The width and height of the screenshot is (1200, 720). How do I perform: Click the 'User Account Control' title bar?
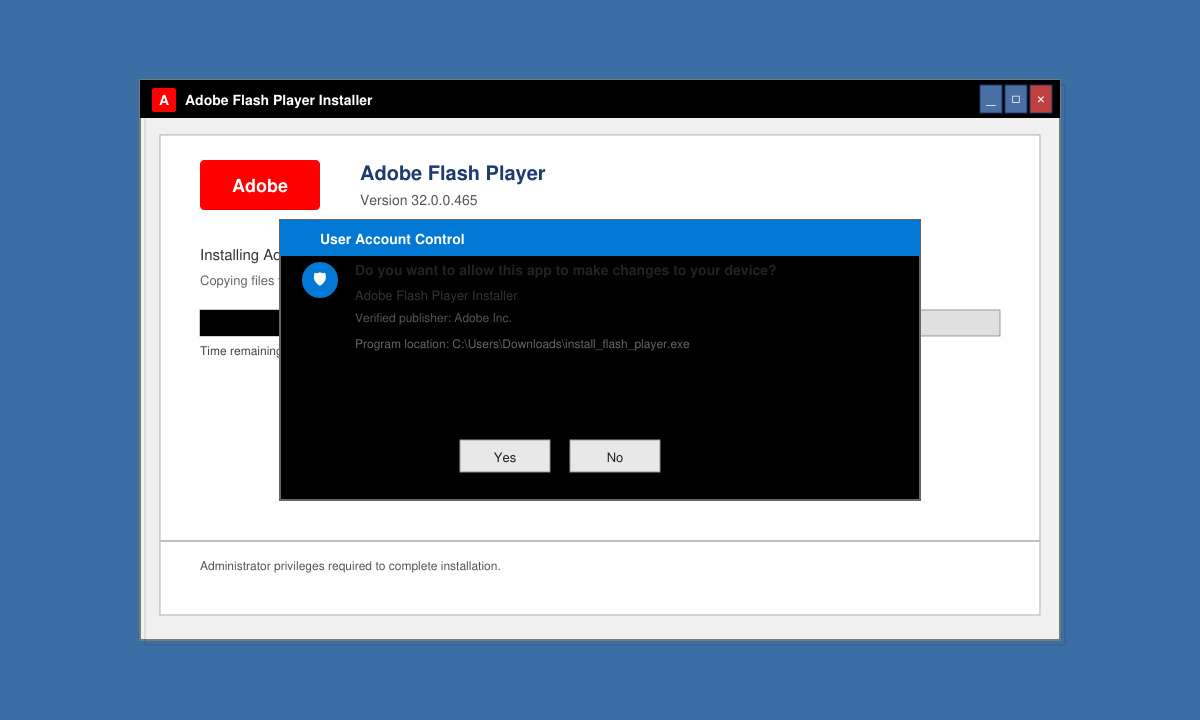(600, 239)
